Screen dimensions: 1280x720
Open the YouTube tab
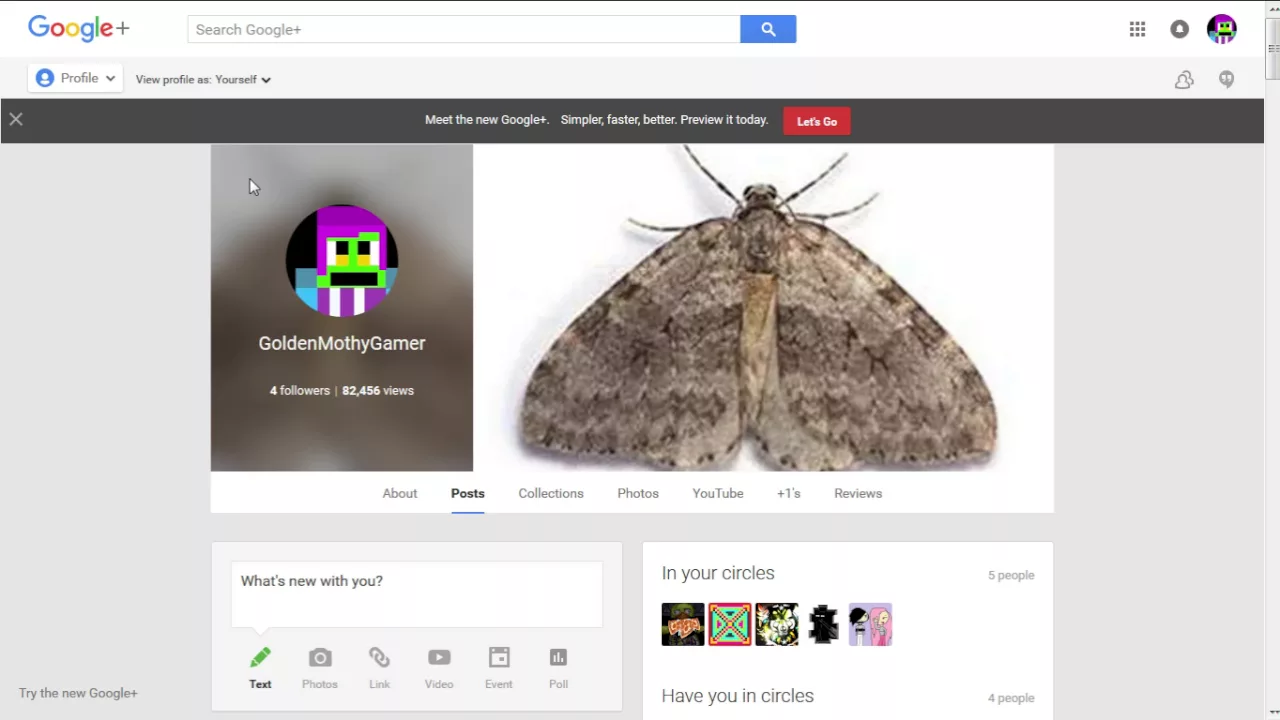pos(718,493)
